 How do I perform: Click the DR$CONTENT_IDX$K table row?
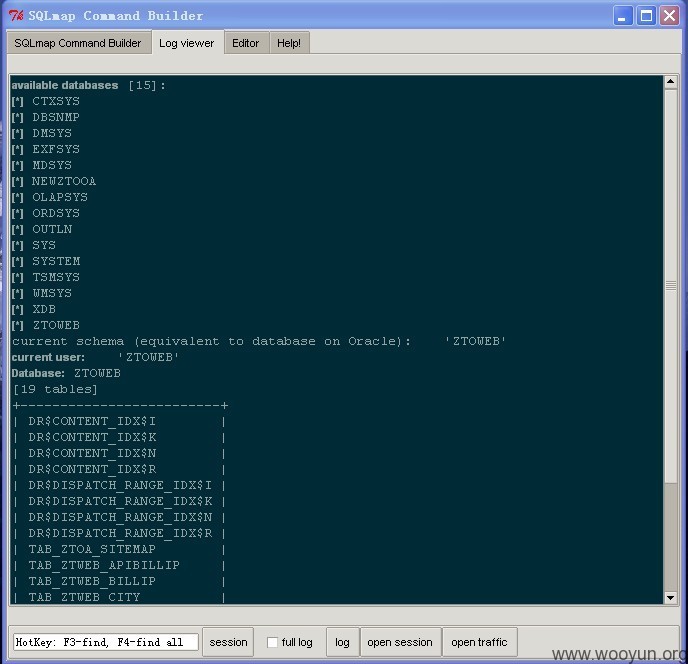[119, 438]
